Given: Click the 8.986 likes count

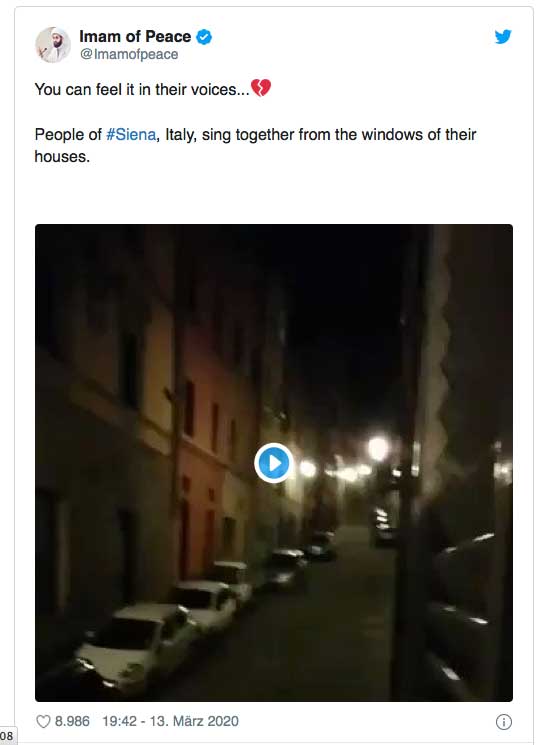Looking at the screenshot, I should [72, 721].
